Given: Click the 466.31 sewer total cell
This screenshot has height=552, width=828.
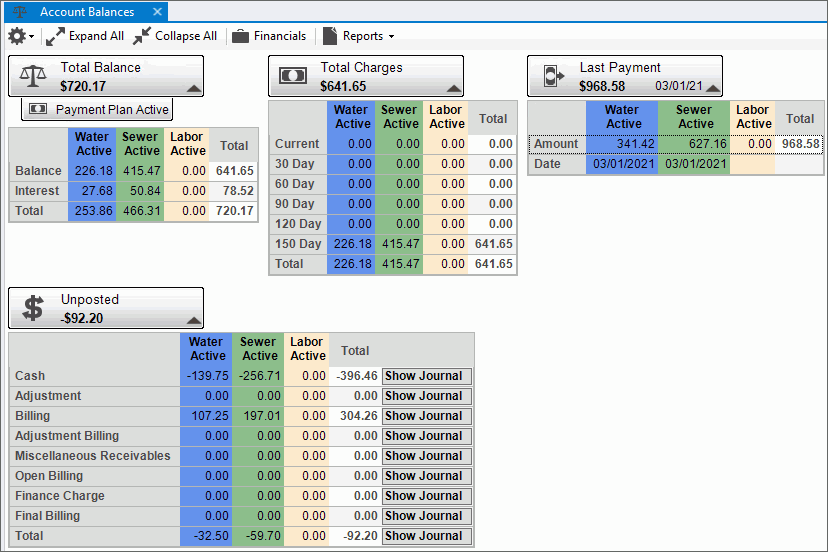Looking at the screenshot, I should point(142,211).
